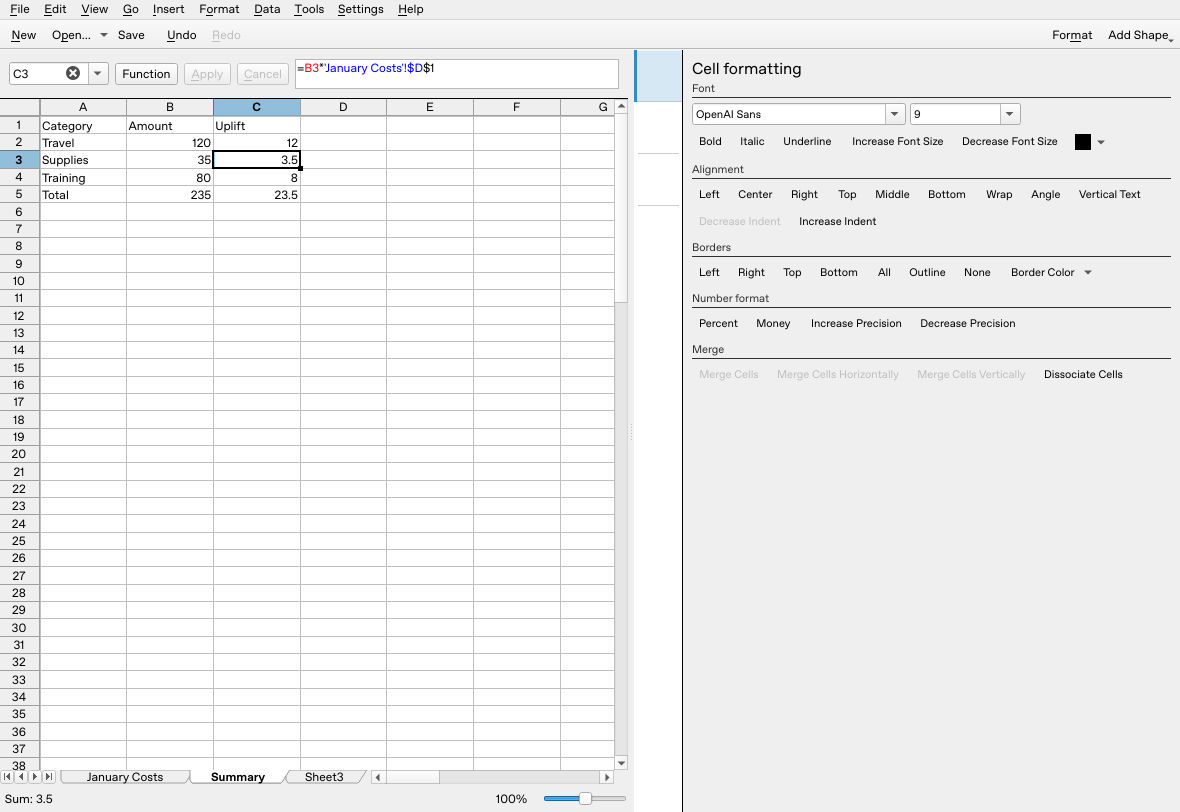The height and width of the screenshot is (812, 1180).
Task: Apply the Percent number format
Action: point(718,324)
